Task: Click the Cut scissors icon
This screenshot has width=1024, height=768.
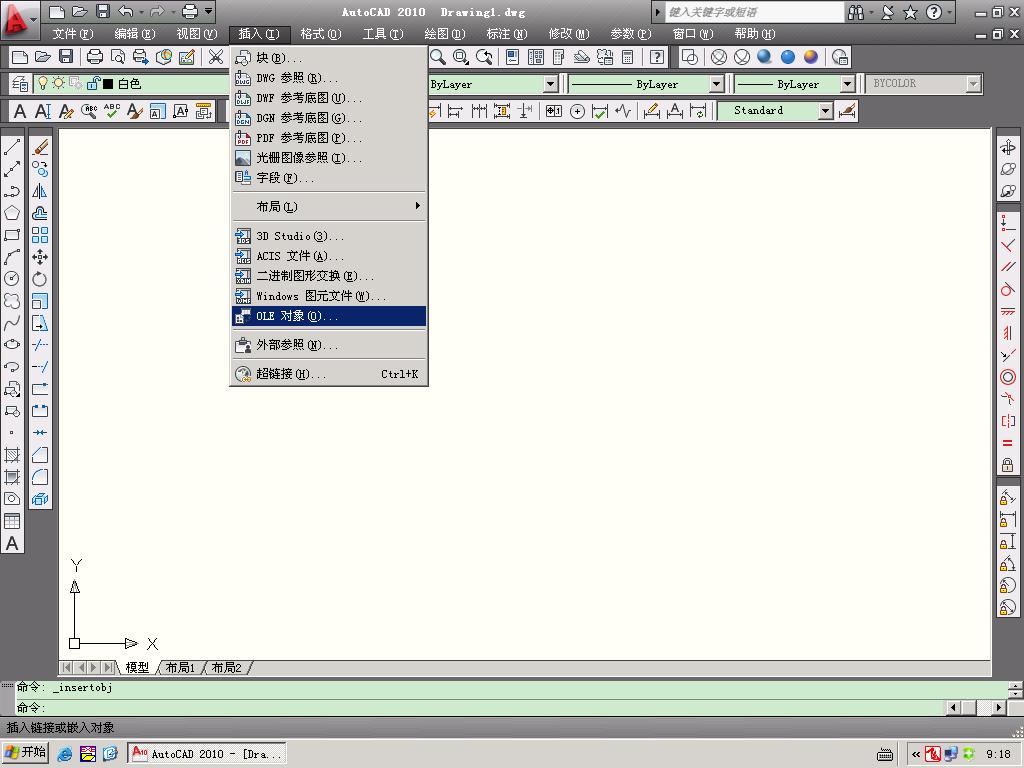Action: (216, 57)
